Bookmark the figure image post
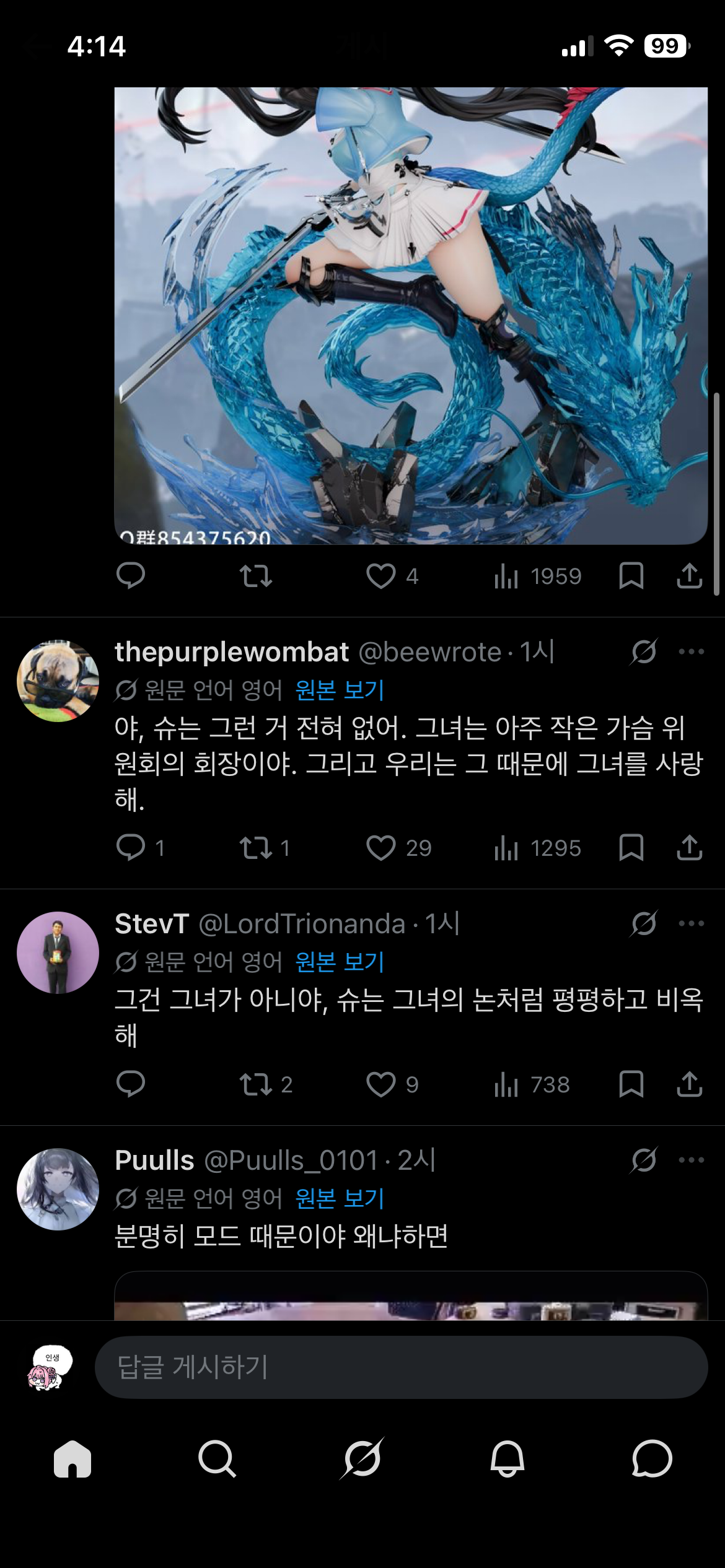The image size is (725, 1568). 631,576
